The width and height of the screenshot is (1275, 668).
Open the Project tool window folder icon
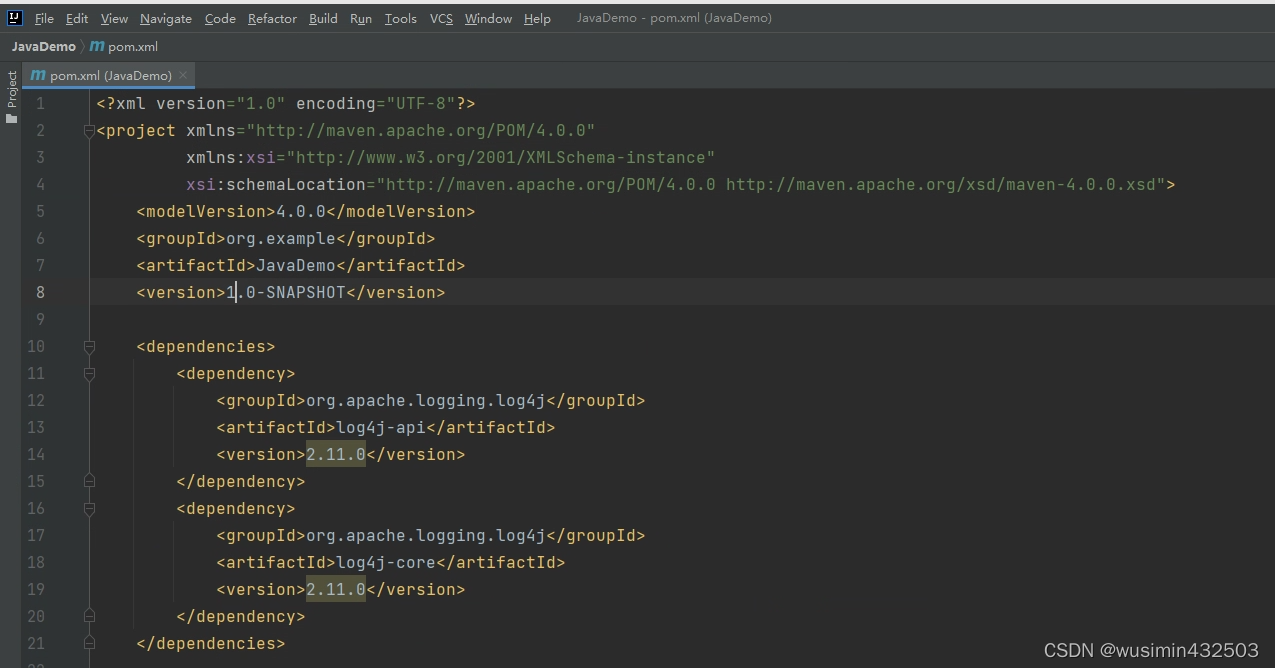(12, 118)
